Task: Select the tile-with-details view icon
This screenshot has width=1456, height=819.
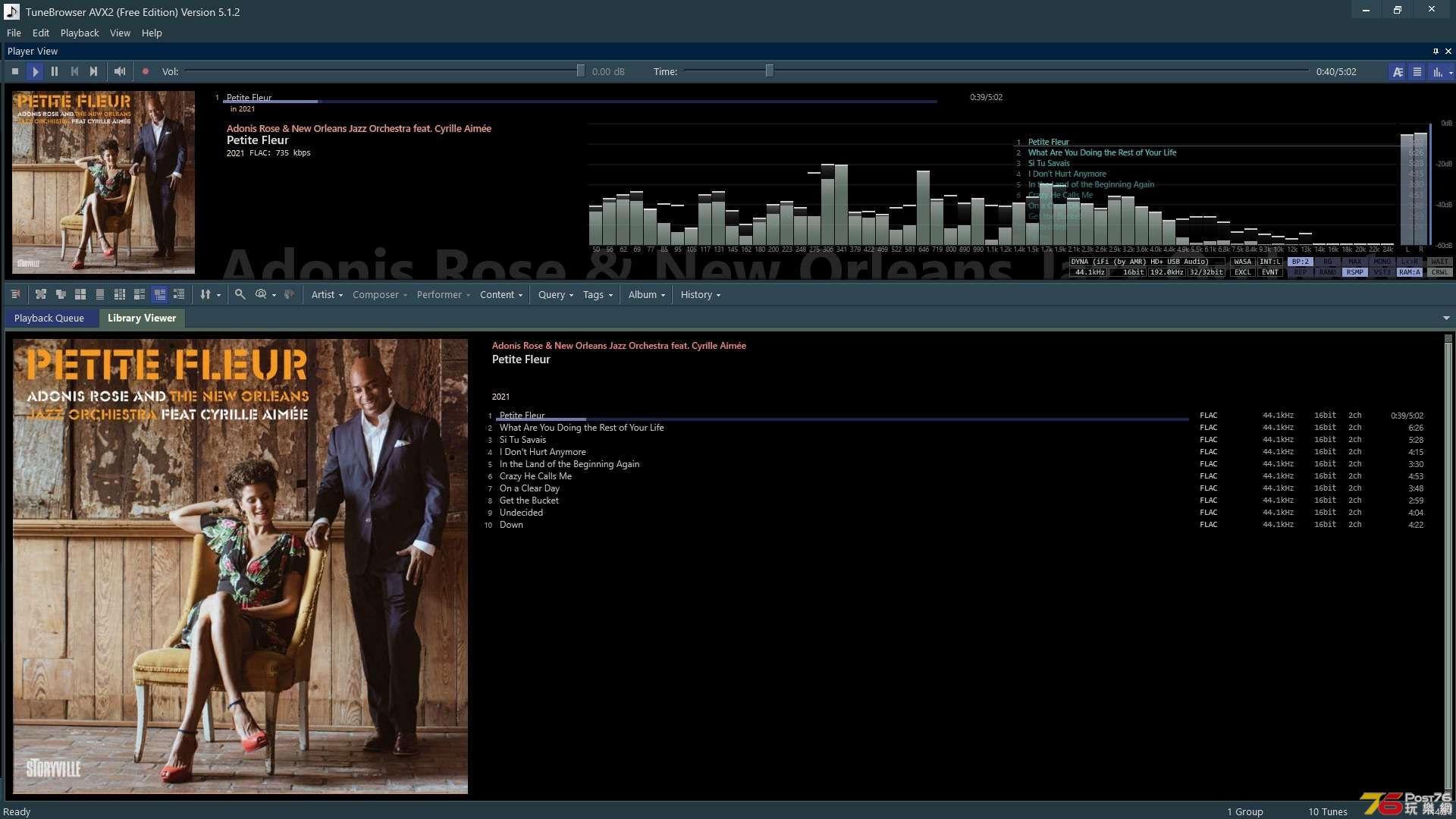Action: click(140, 294)
